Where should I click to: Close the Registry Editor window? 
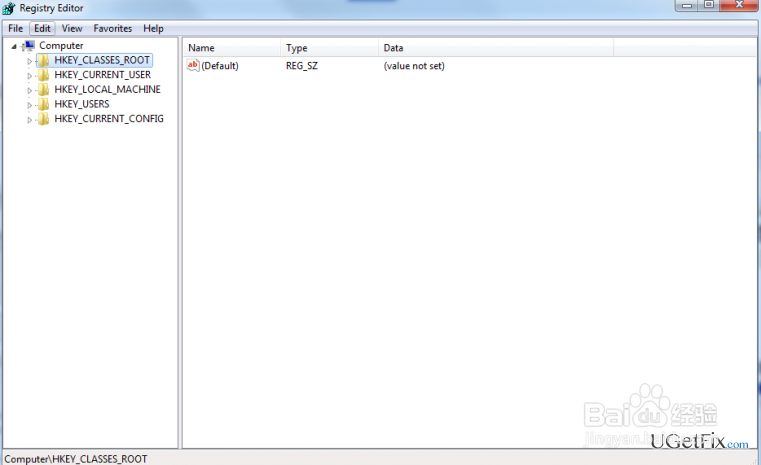pyautogui.click(x=739, y=5)
